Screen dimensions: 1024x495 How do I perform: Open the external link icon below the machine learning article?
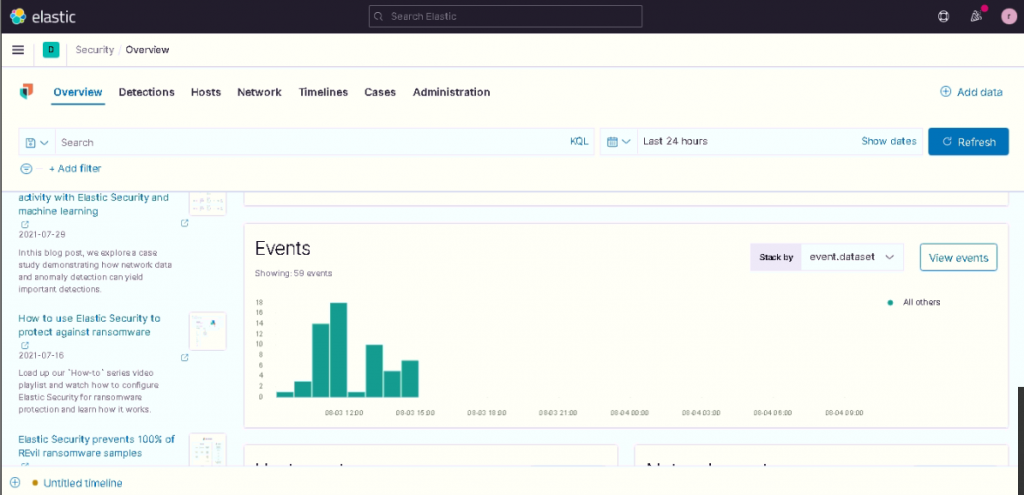(x=25, y=224)
